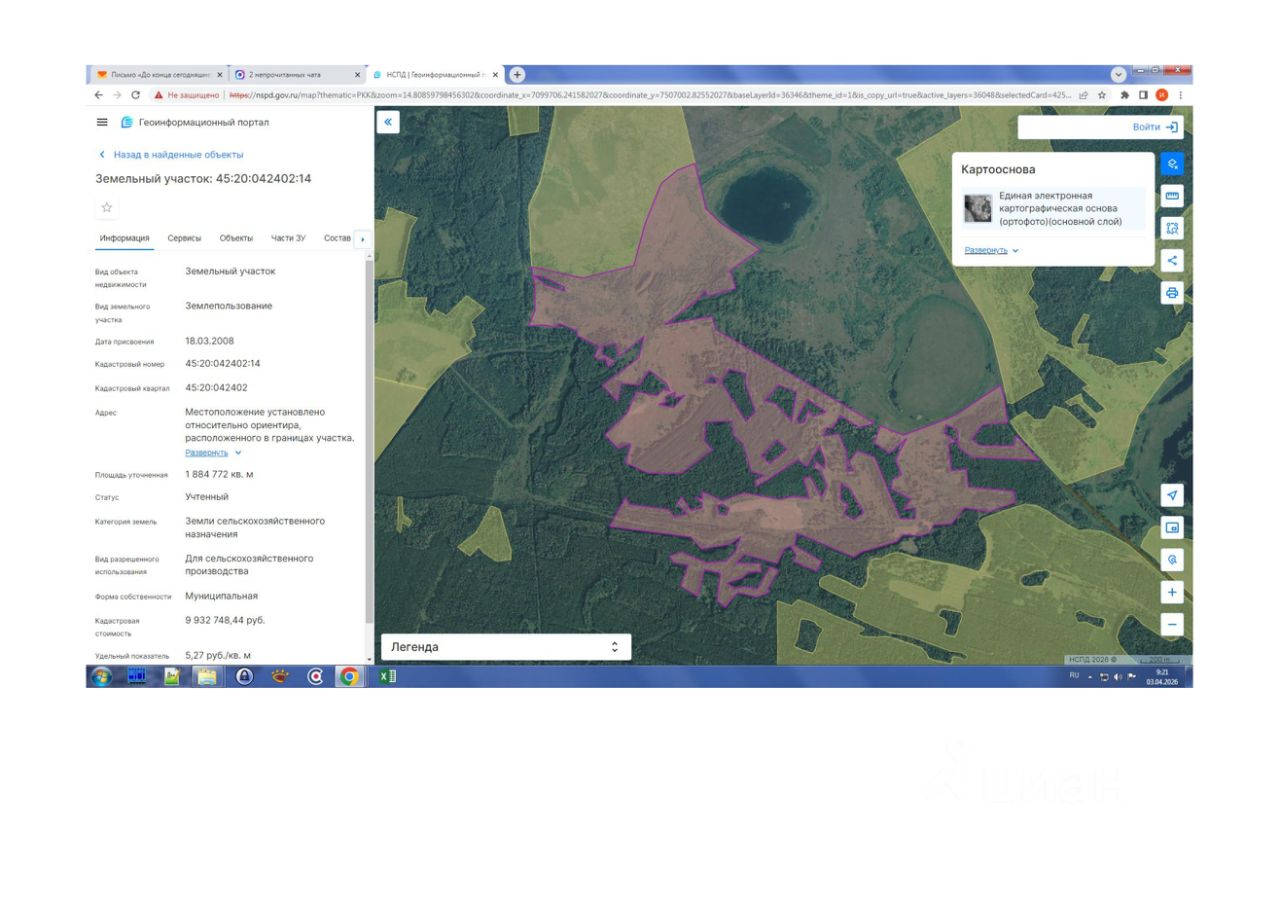1280x906 pixels.
Task: Switch to the Информация tab
Action: coord(125,238)
